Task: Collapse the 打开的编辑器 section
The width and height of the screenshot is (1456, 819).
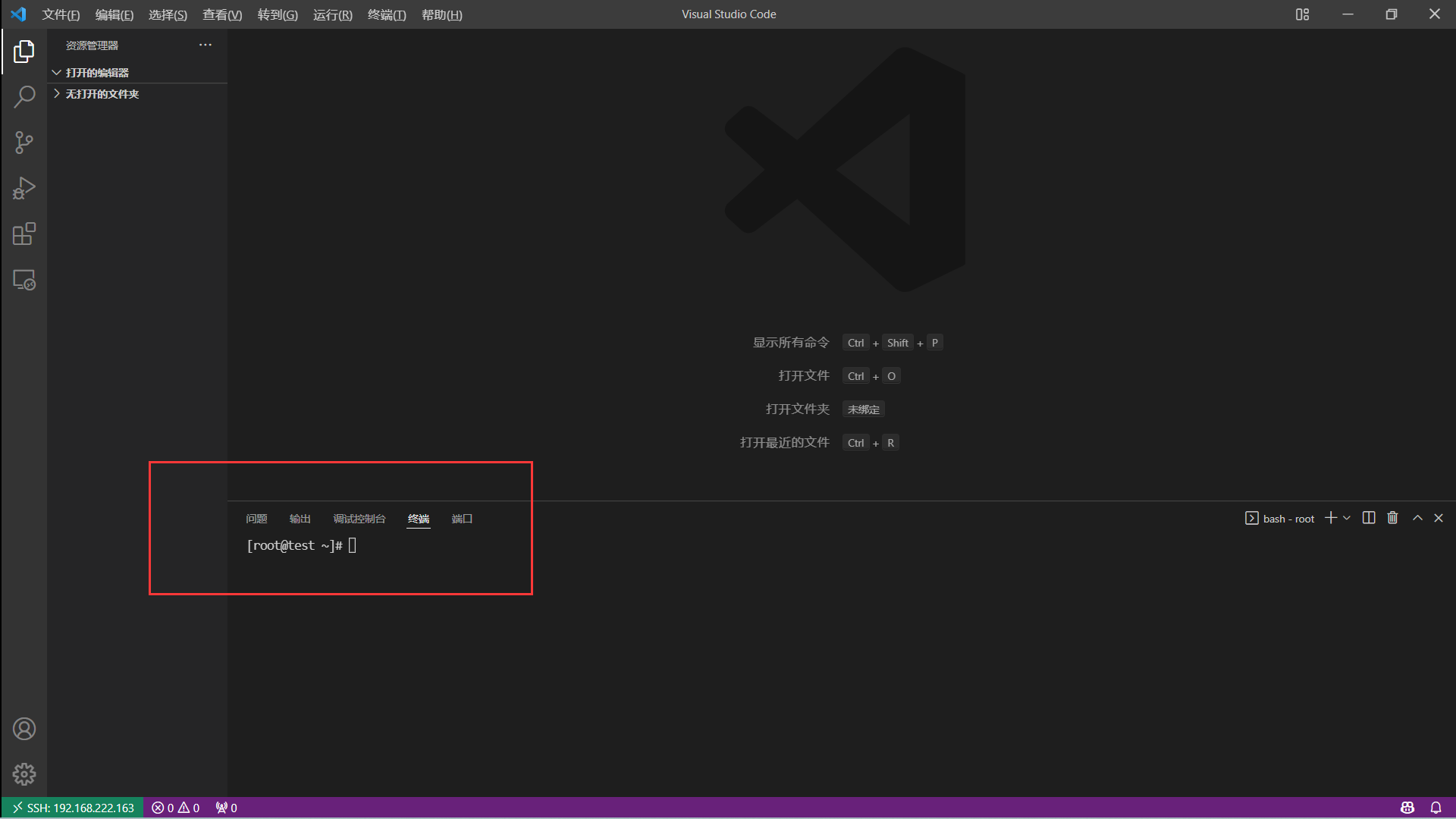Action: click(137, 72)
